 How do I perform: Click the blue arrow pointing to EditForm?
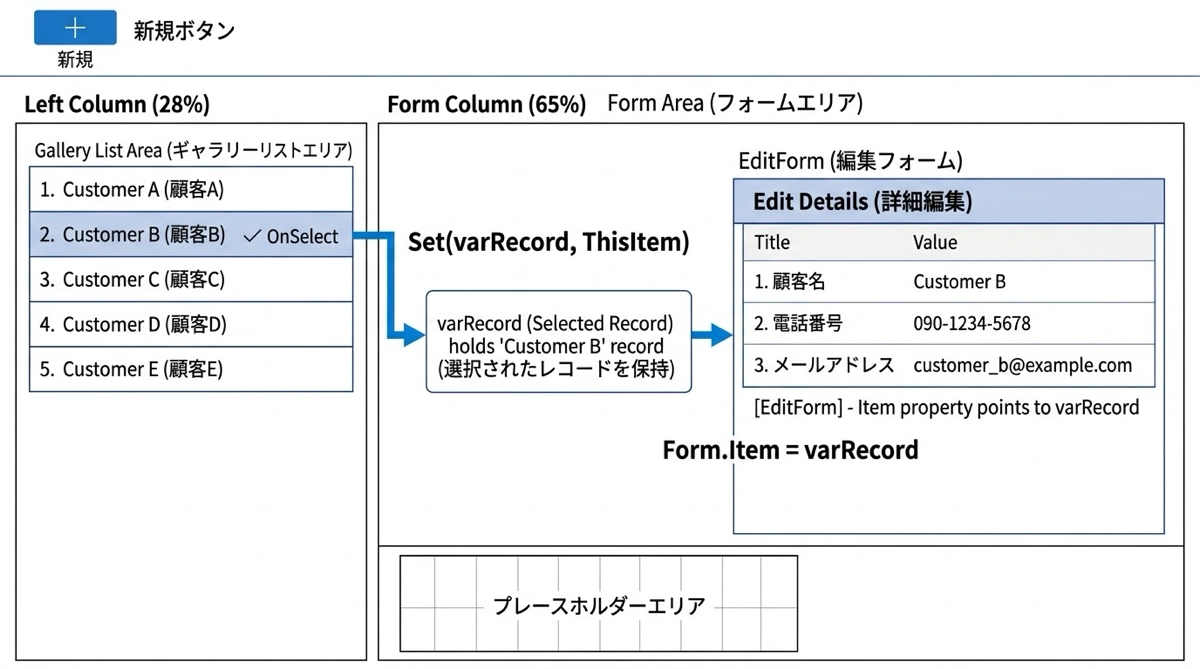point(713,336)
